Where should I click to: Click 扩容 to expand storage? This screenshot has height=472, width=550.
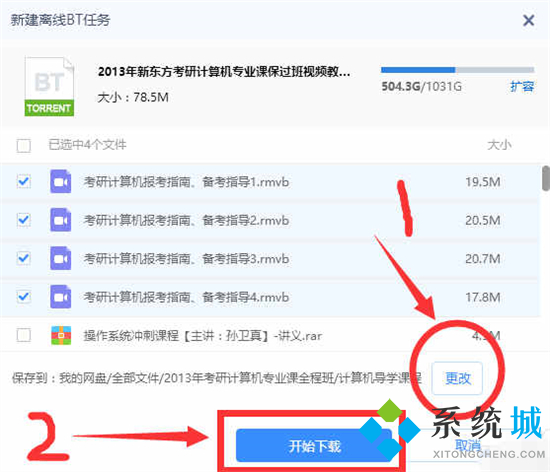[x=522, y=86]
